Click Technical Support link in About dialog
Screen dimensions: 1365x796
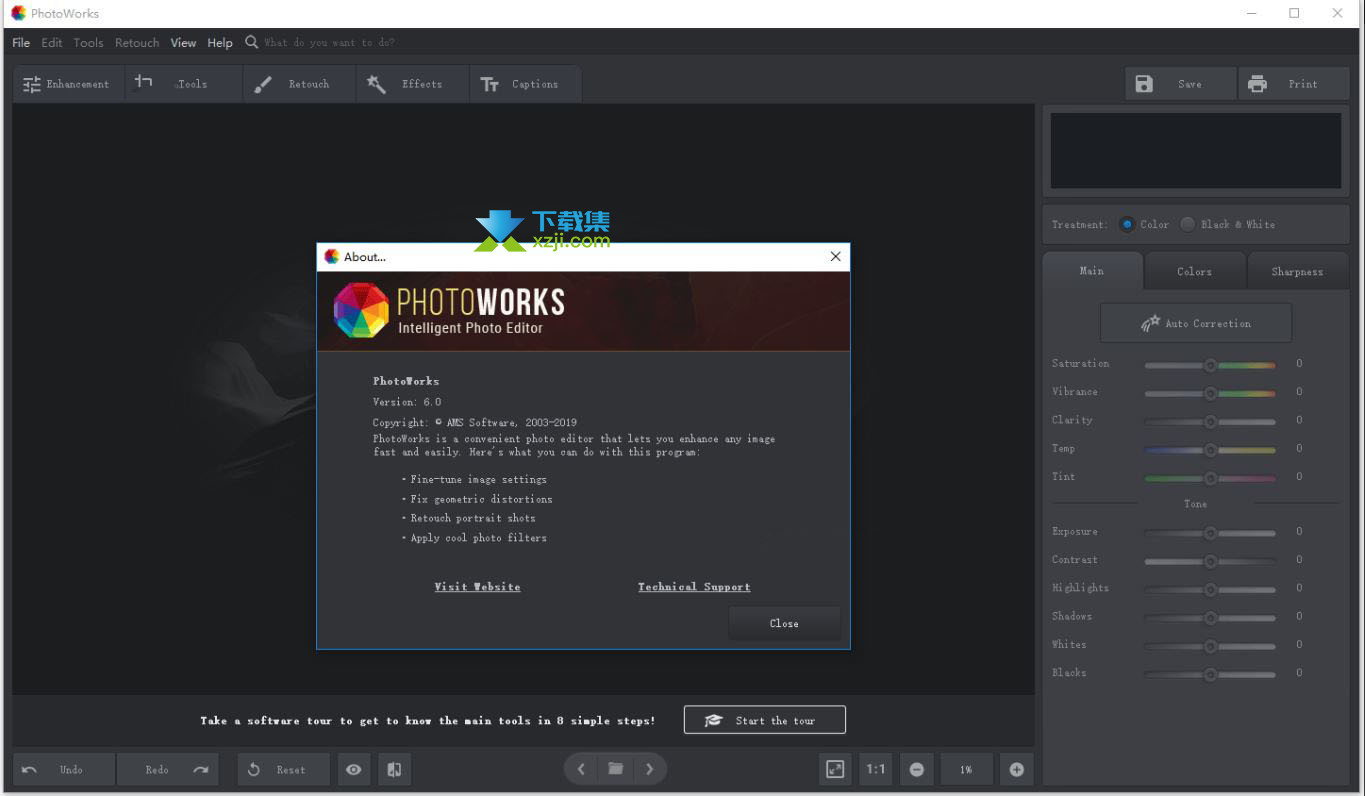[694, 587]
